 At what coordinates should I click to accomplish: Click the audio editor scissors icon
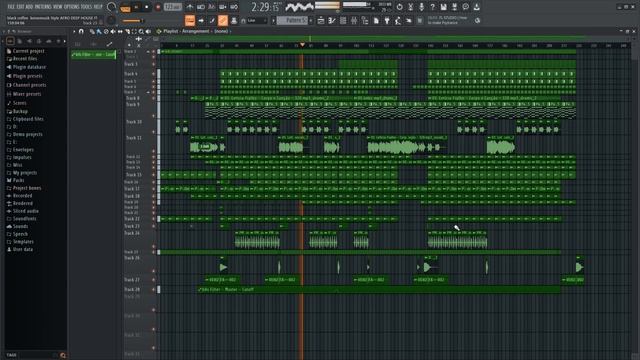[x=411, y=7]
